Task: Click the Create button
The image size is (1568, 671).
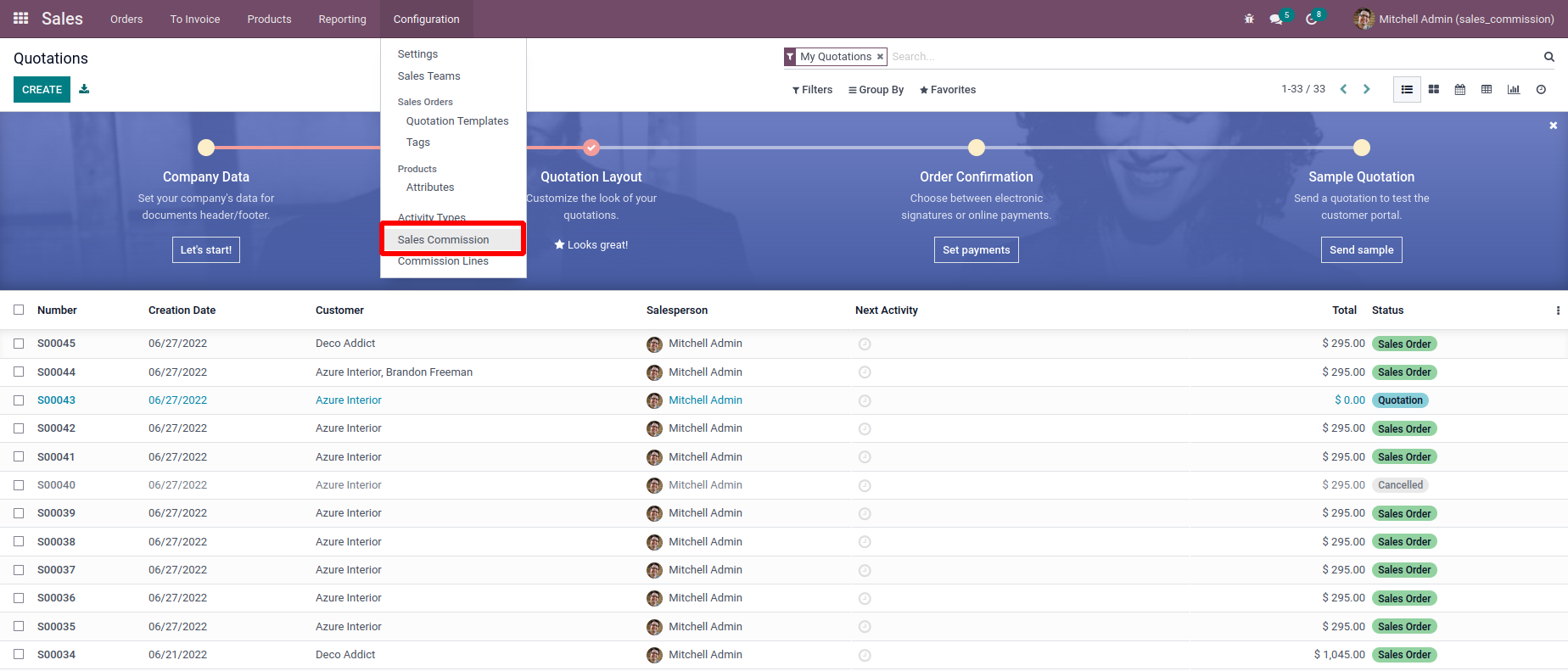Action: click(x=42, y=89)
